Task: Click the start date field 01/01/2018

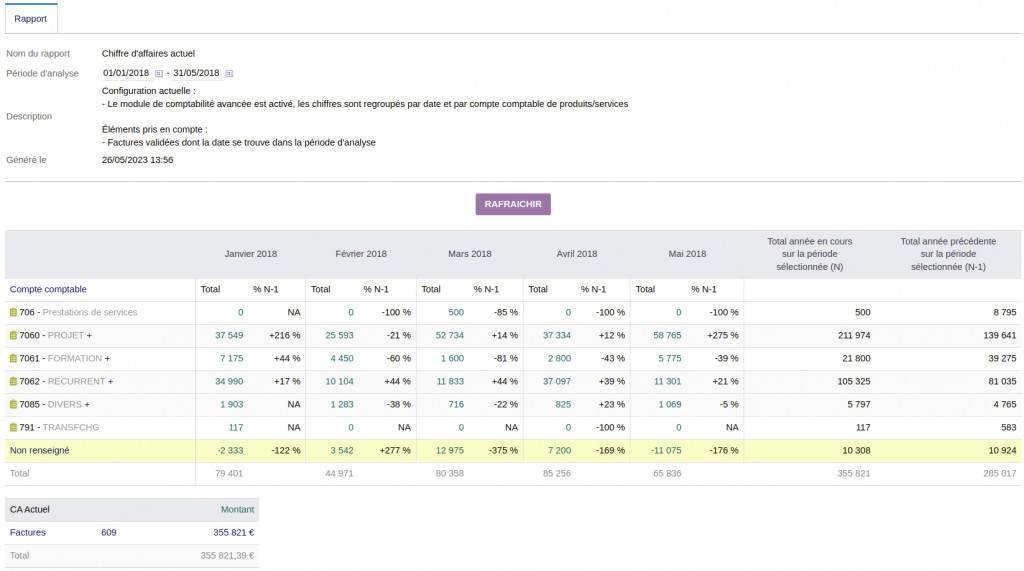Action: [126, 73]
